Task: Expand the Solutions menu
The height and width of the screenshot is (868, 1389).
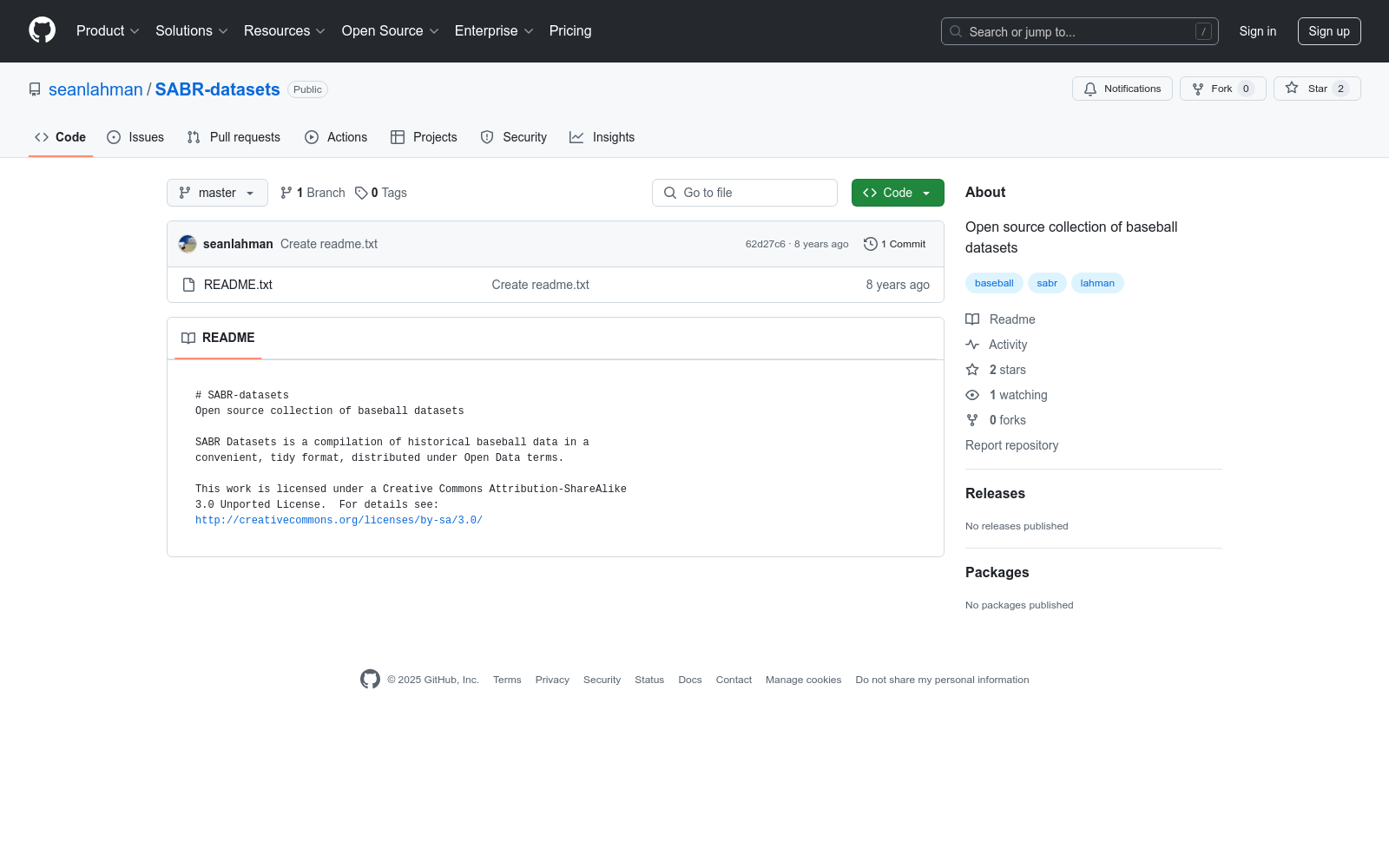Action: click(x=191, y=30)
